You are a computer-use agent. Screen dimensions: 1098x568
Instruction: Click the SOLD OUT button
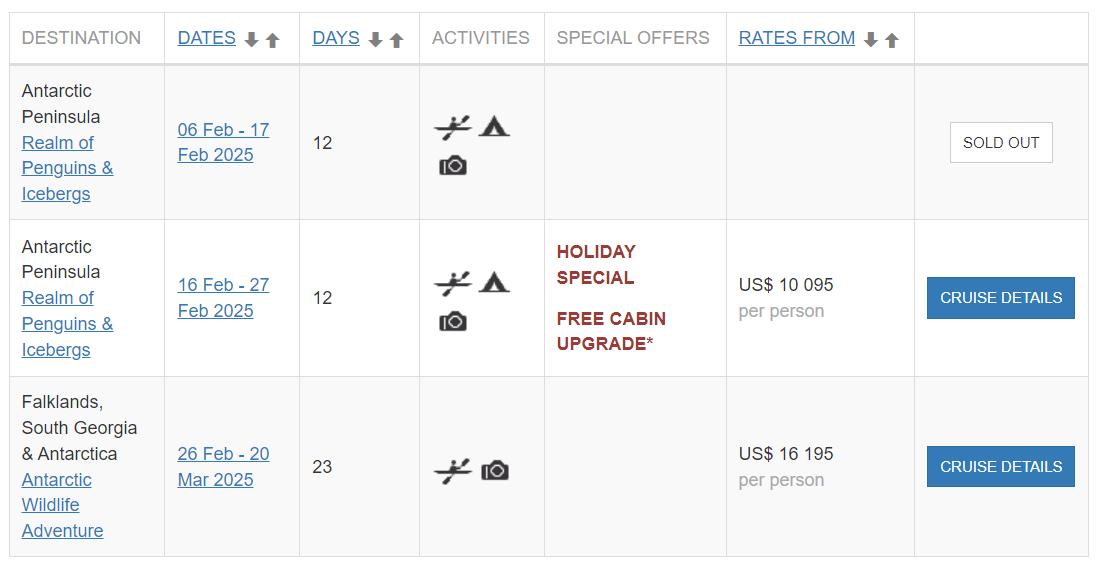click(x=1001, y=143)
